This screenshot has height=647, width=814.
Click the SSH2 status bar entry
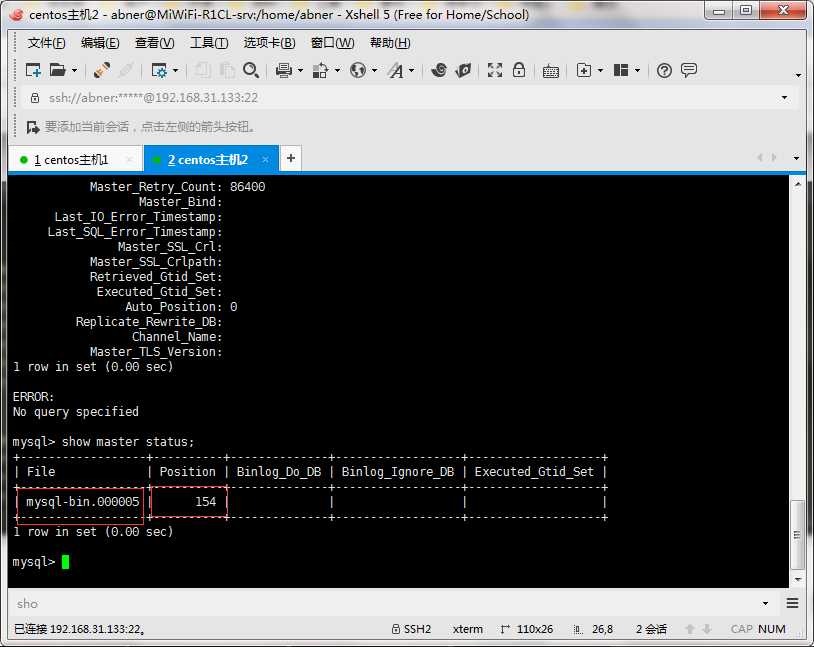[x=411, y=629]
